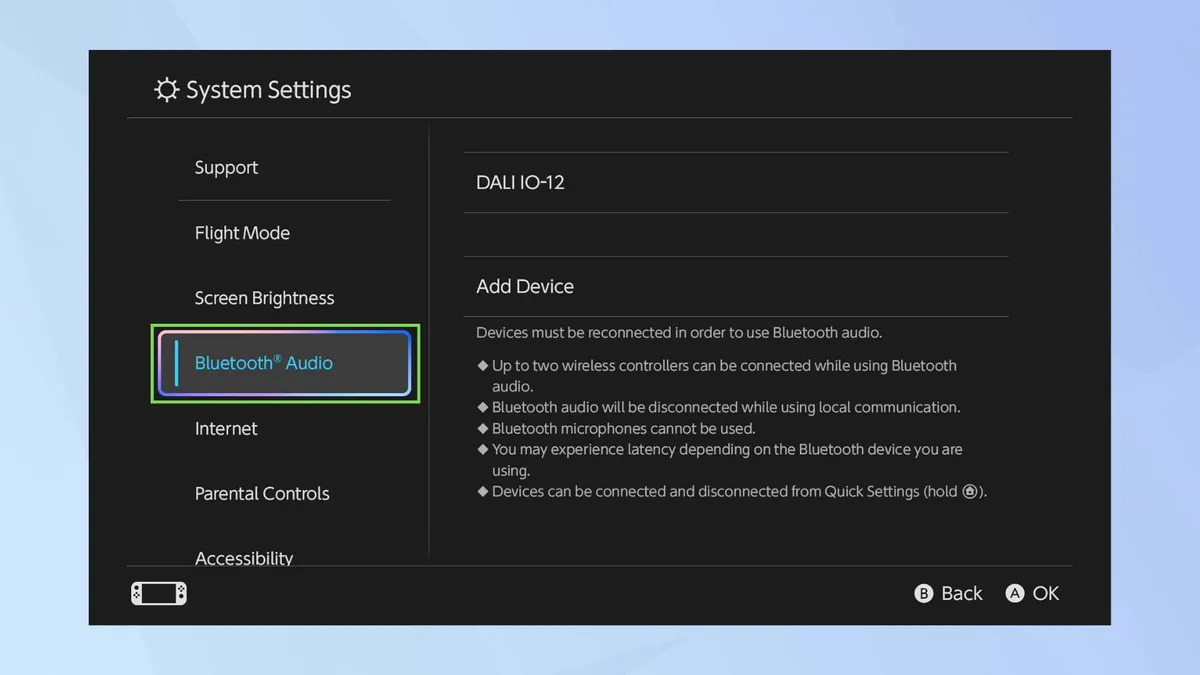The height and width of the screenshot is (675, 1200).
Task: Go to Internet settings
Action: [x=226, y=428]
